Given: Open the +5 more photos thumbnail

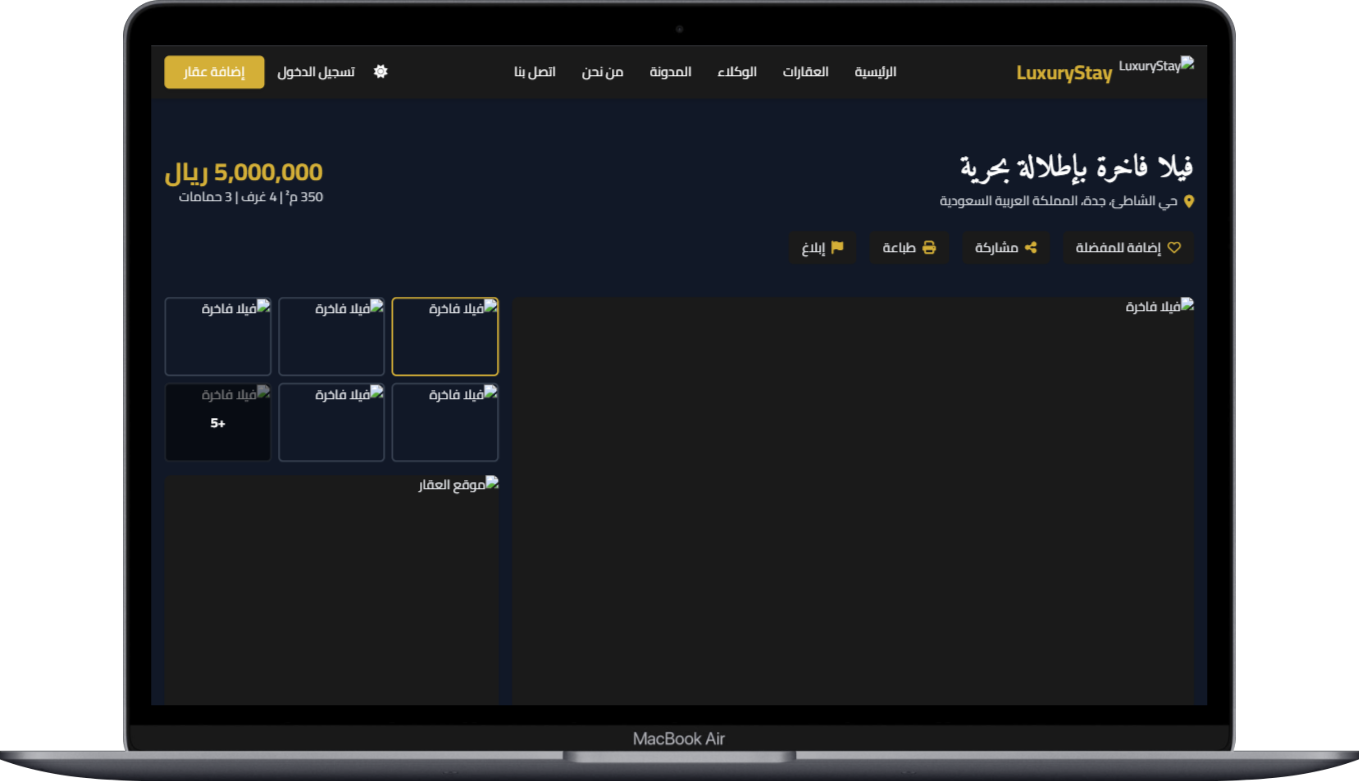Looking at the screenshot, I should point(218,423).
